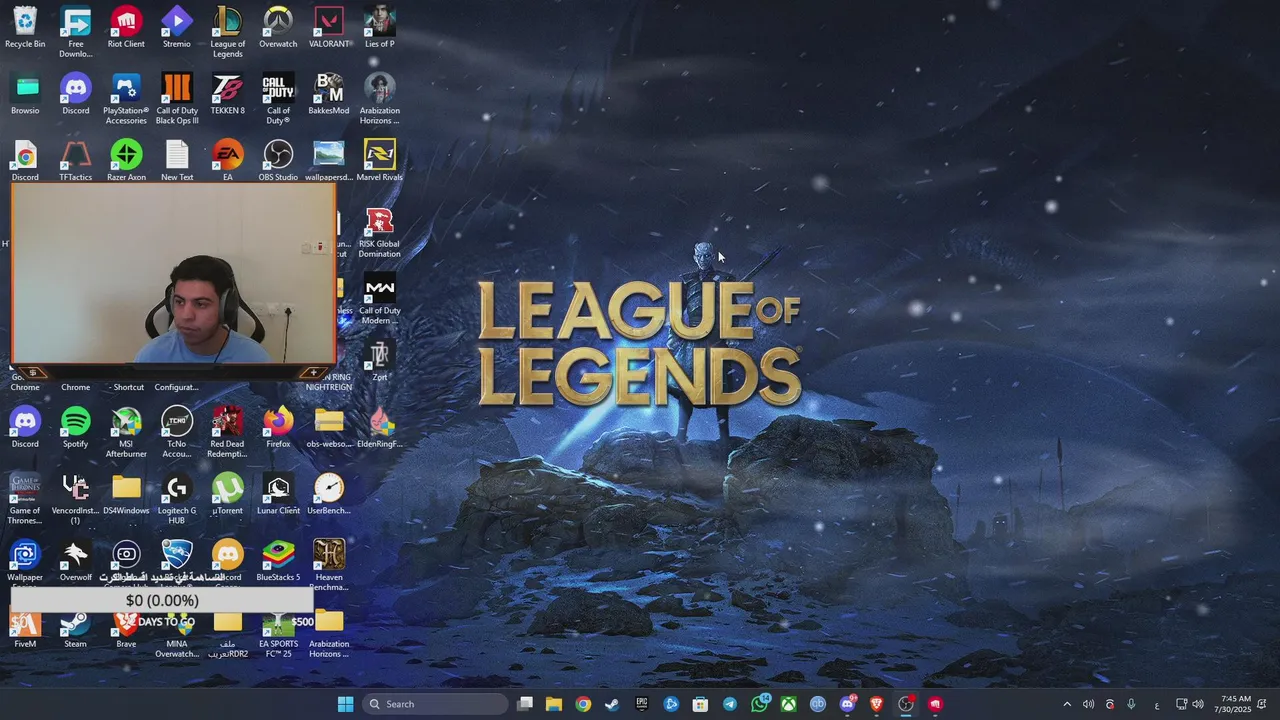Select the wallpapersd image file icon
This screenshot has width=1280, height=720.
(x=329, y=160)
